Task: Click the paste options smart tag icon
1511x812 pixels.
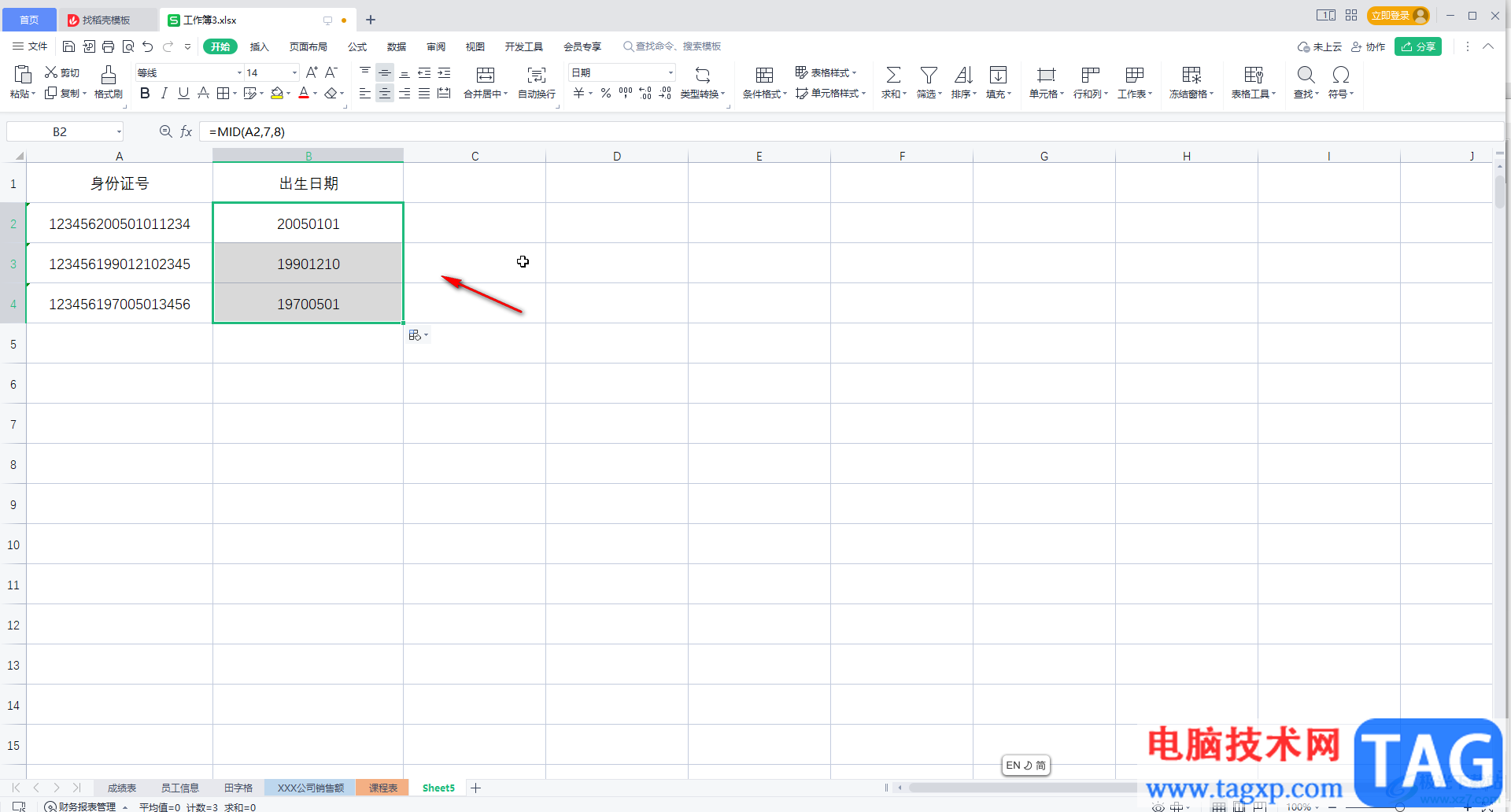Action: pyautogui.click(x=418, y=335)
